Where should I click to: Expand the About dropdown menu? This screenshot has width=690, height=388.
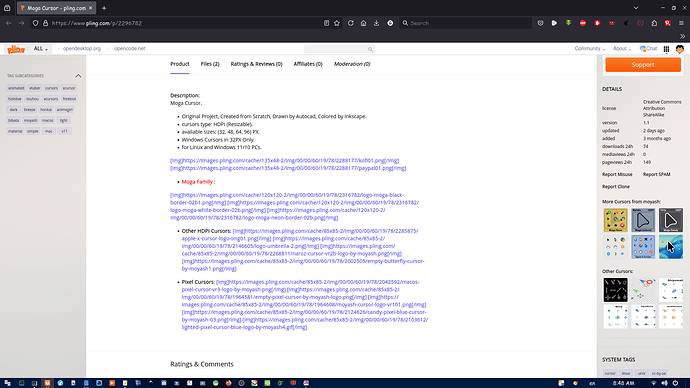(622, 49)
